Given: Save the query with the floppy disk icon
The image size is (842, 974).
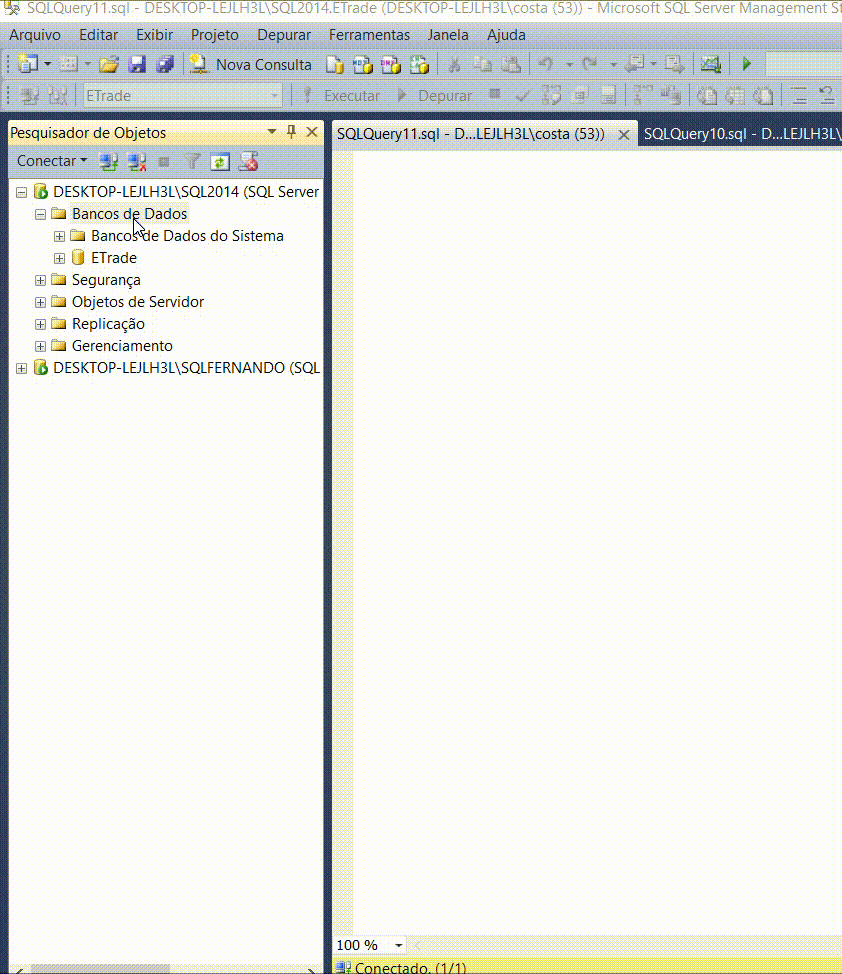Looking at the screenshot, I should click(x=137, y=64).
